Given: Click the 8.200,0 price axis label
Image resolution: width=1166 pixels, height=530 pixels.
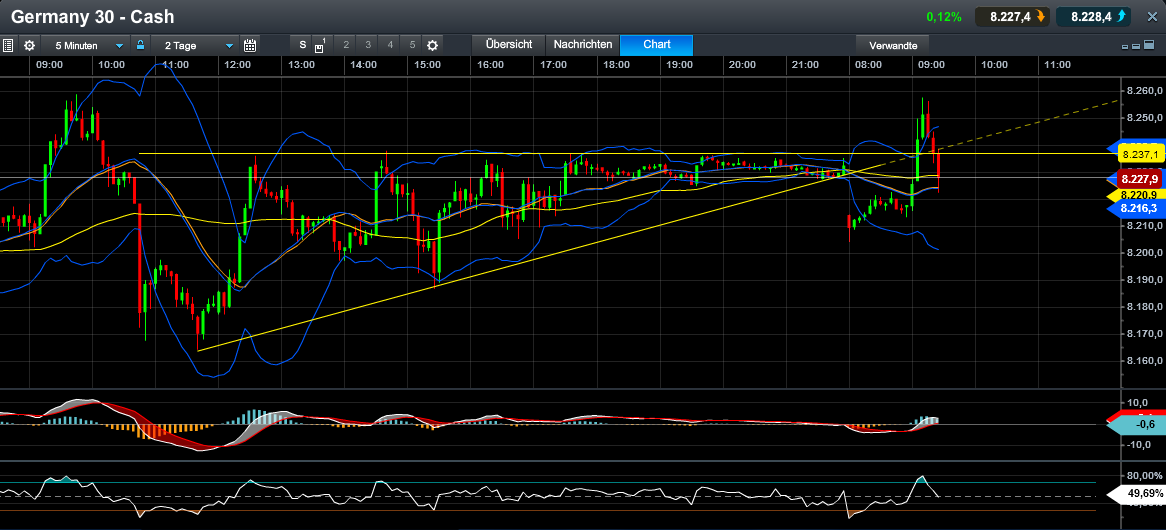Looking at the screenshot, I should [x=1144, y=253].
